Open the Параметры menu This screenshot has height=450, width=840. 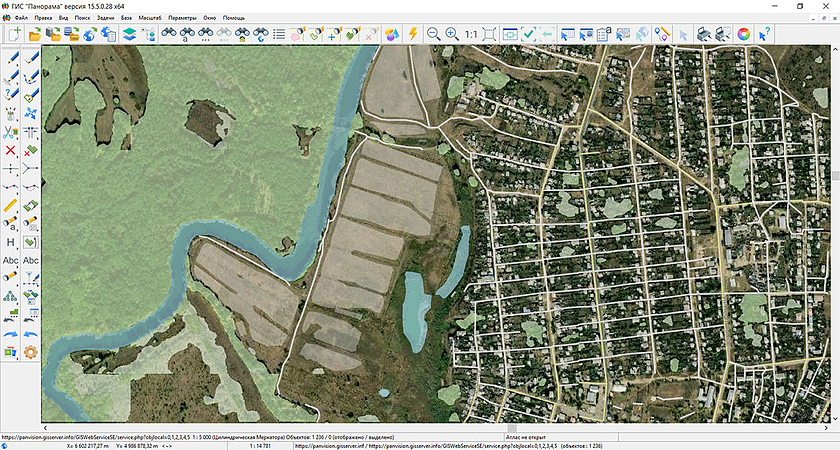point(182,18)
